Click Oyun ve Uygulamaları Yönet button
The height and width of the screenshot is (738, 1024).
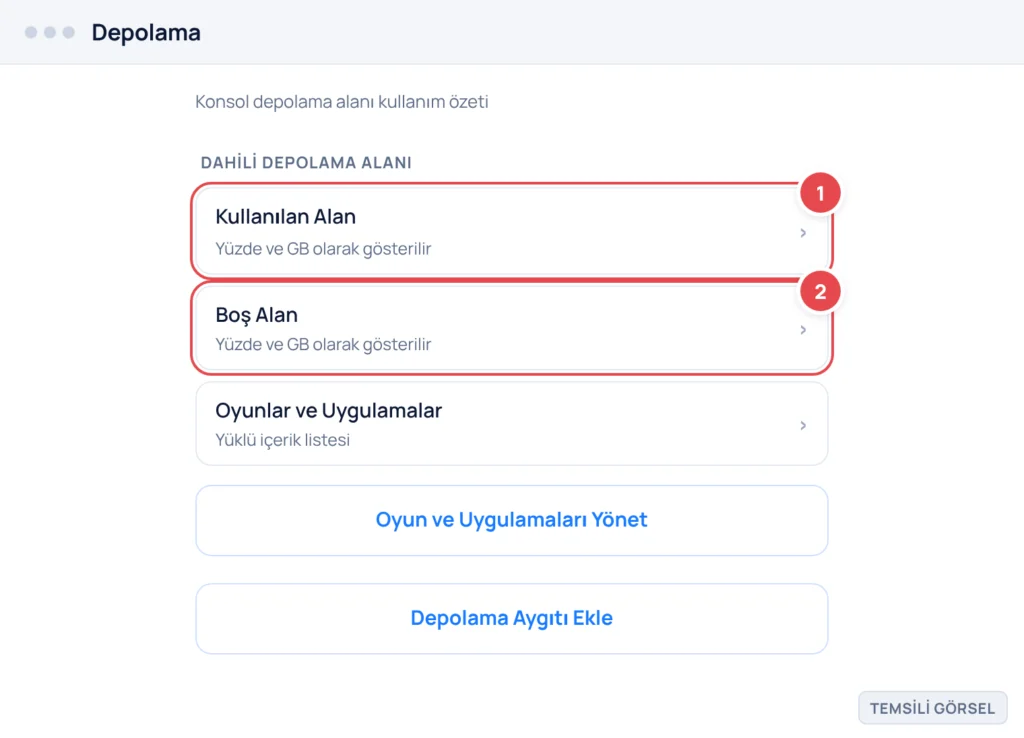pos(511,520)
